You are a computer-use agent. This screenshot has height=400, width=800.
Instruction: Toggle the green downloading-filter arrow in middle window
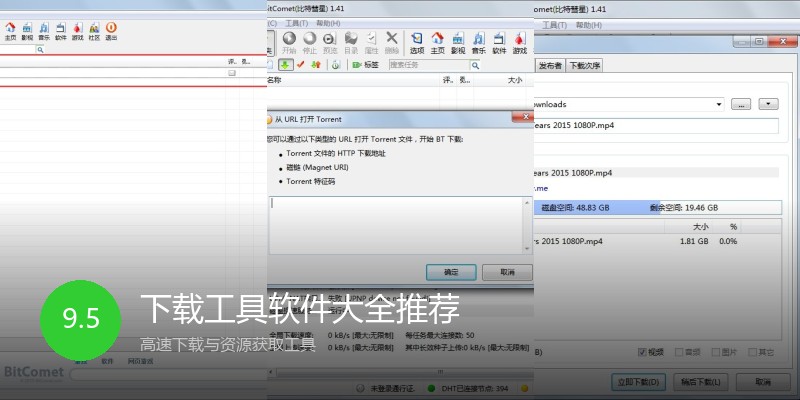pos(285,65)
